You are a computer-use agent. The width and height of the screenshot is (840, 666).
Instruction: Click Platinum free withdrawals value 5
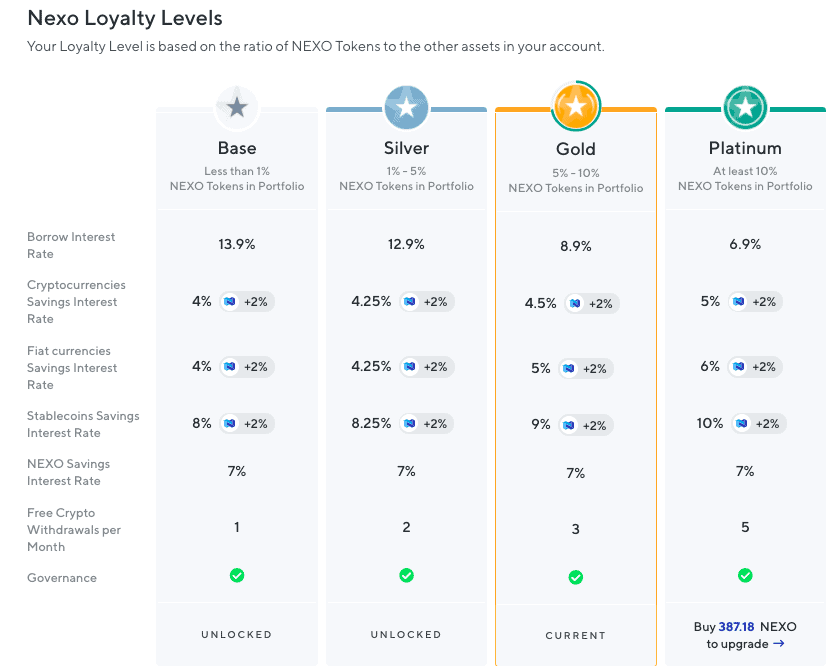745,527
